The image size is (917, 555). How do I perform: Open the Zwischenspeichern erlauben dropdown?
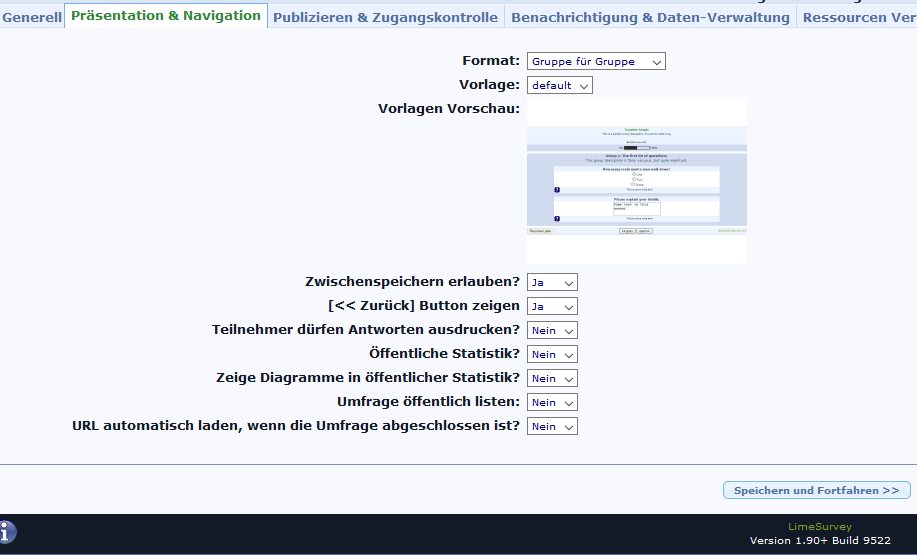tap(552, 283)
